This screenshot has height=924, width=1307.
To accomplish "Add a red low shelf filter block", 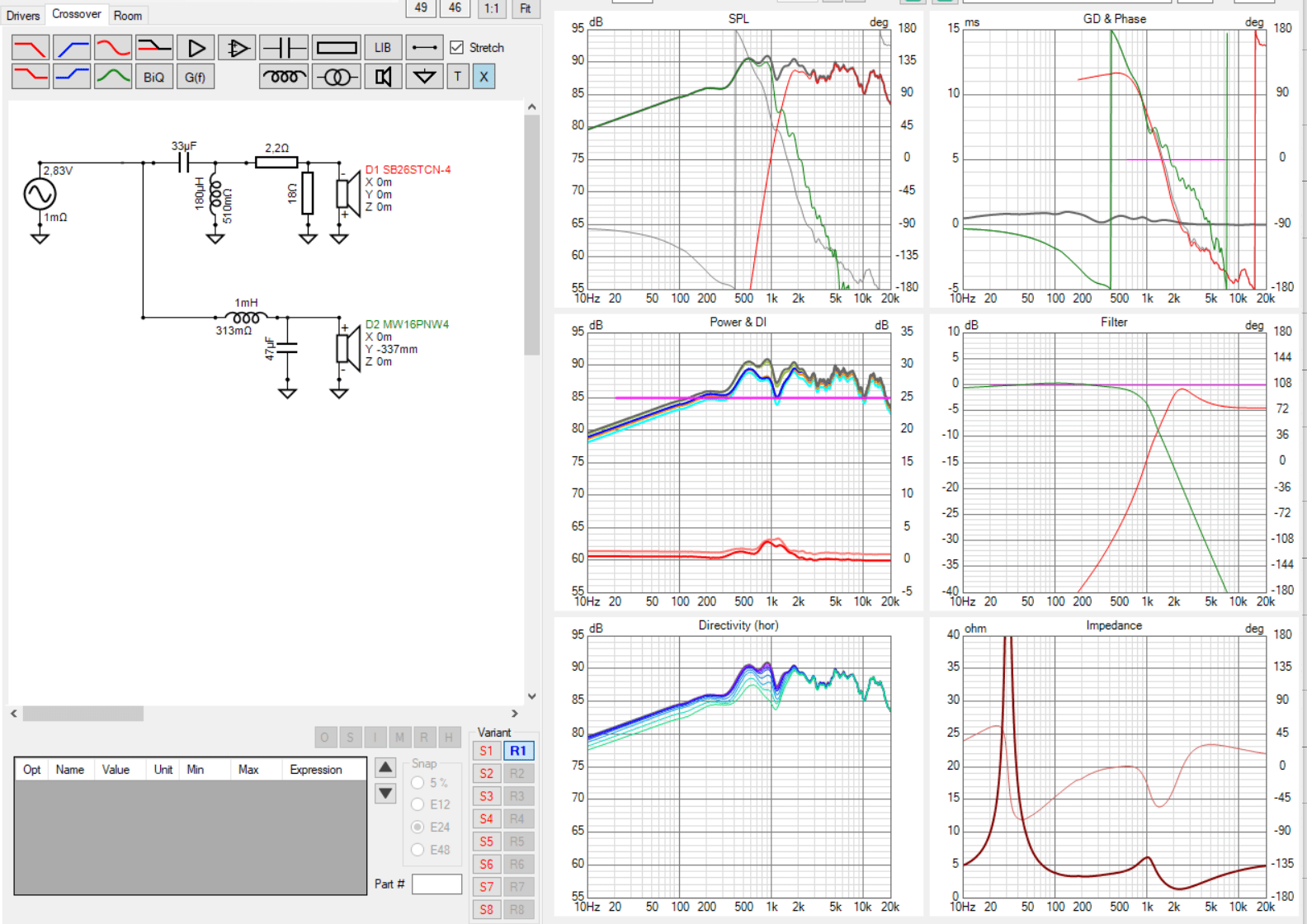I will coord(31,77).
